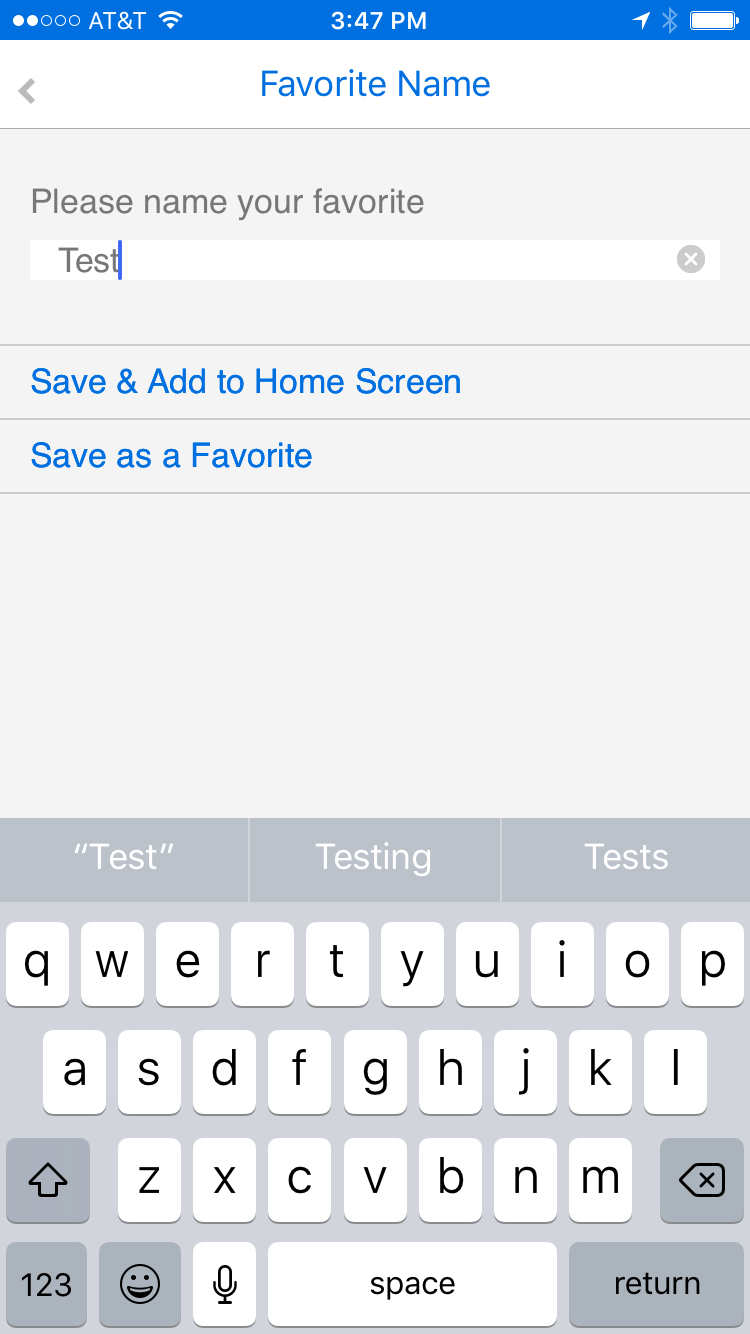
Task: Switch to the 123 numeric keyboard
Action: click(x=47, y=1284)
